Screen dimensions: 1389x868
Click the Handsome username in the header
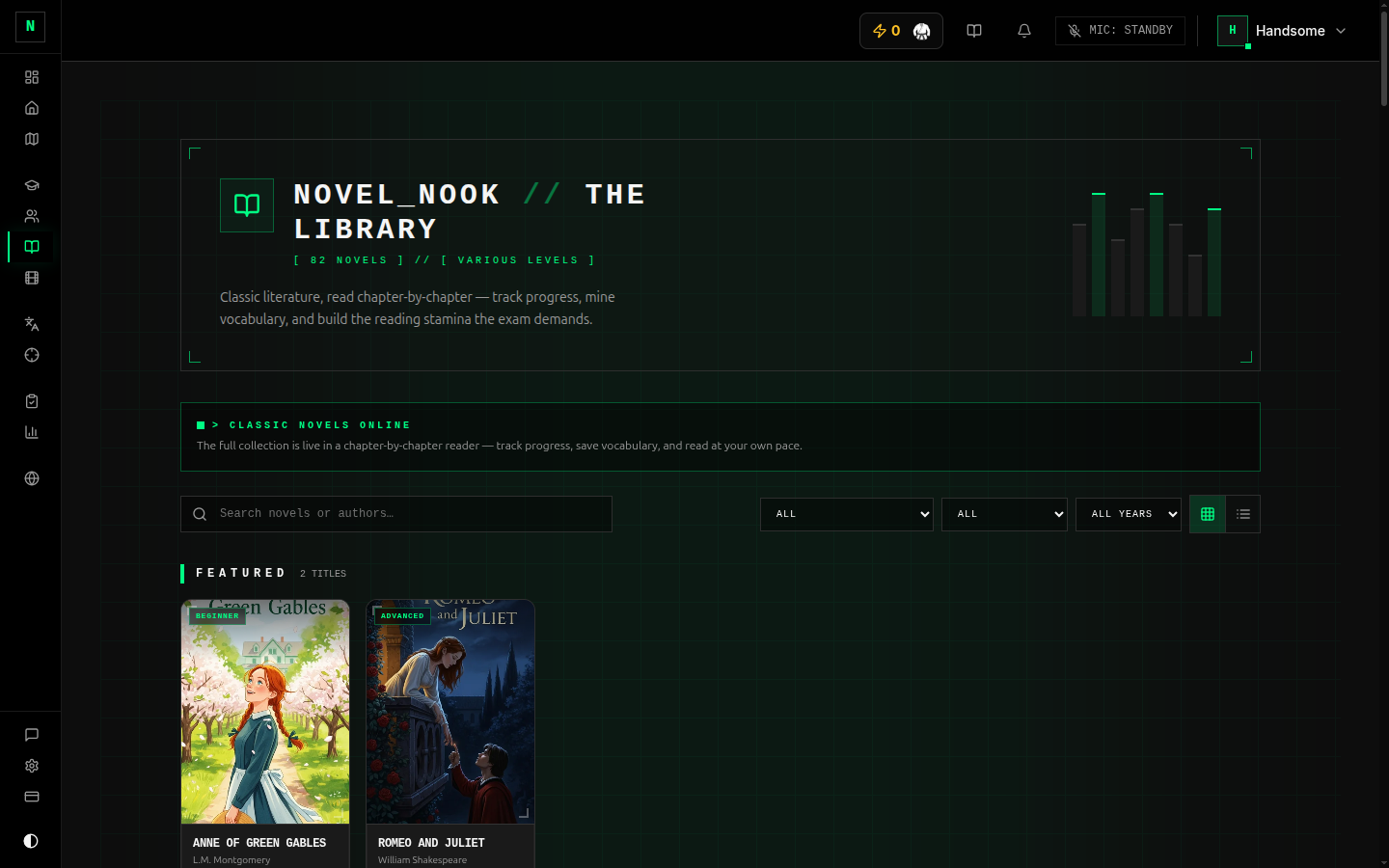pyautogui.click(x=1290, y=31)
